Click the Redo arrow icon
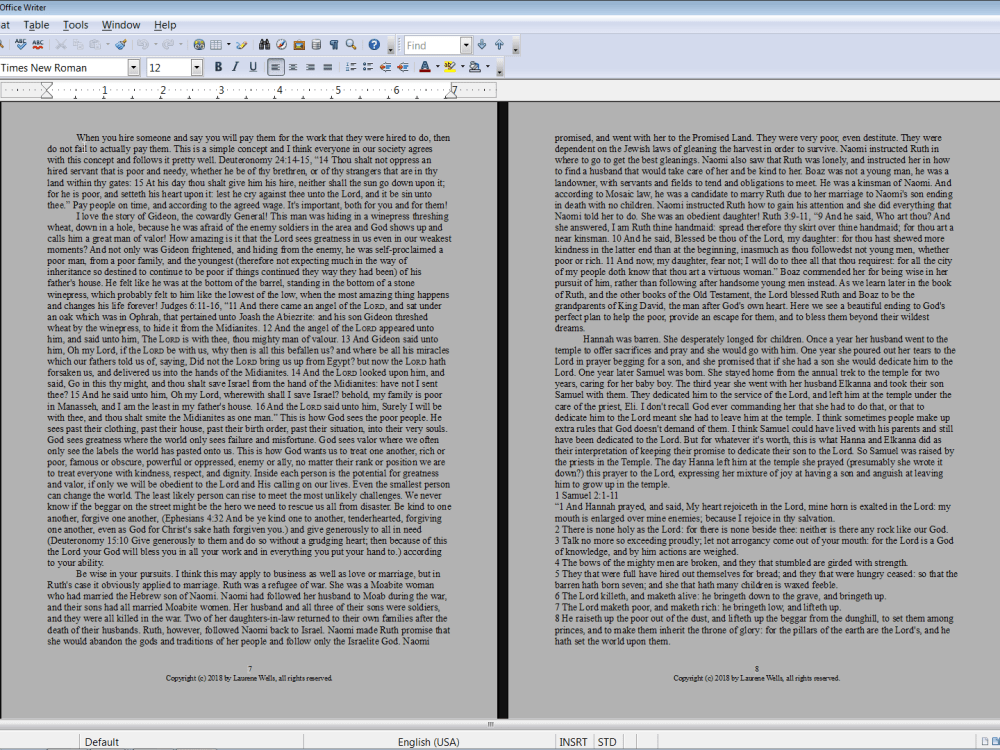 (168, 45)
